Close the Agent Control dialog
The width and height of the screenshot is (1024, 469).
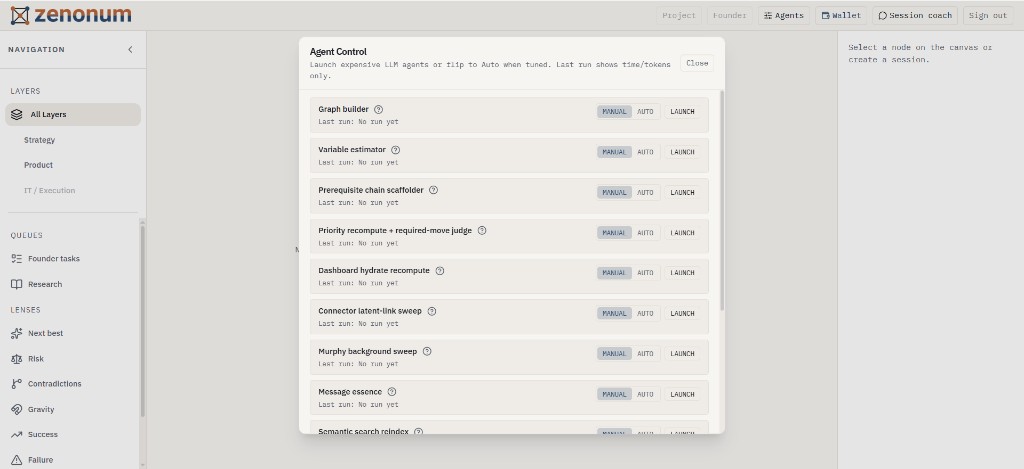697,63
